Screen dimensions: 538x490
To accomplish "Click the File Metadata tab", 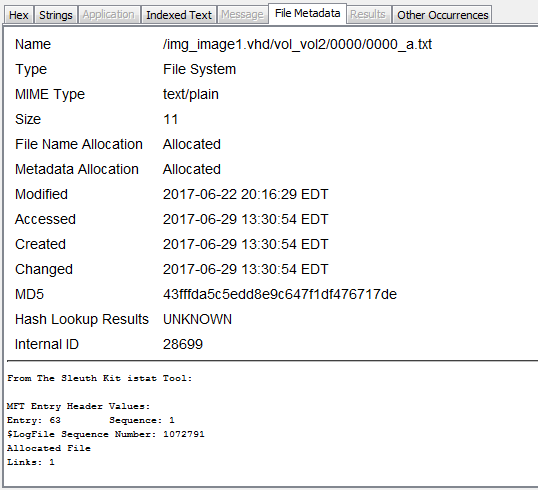I will tap(307, 13).
